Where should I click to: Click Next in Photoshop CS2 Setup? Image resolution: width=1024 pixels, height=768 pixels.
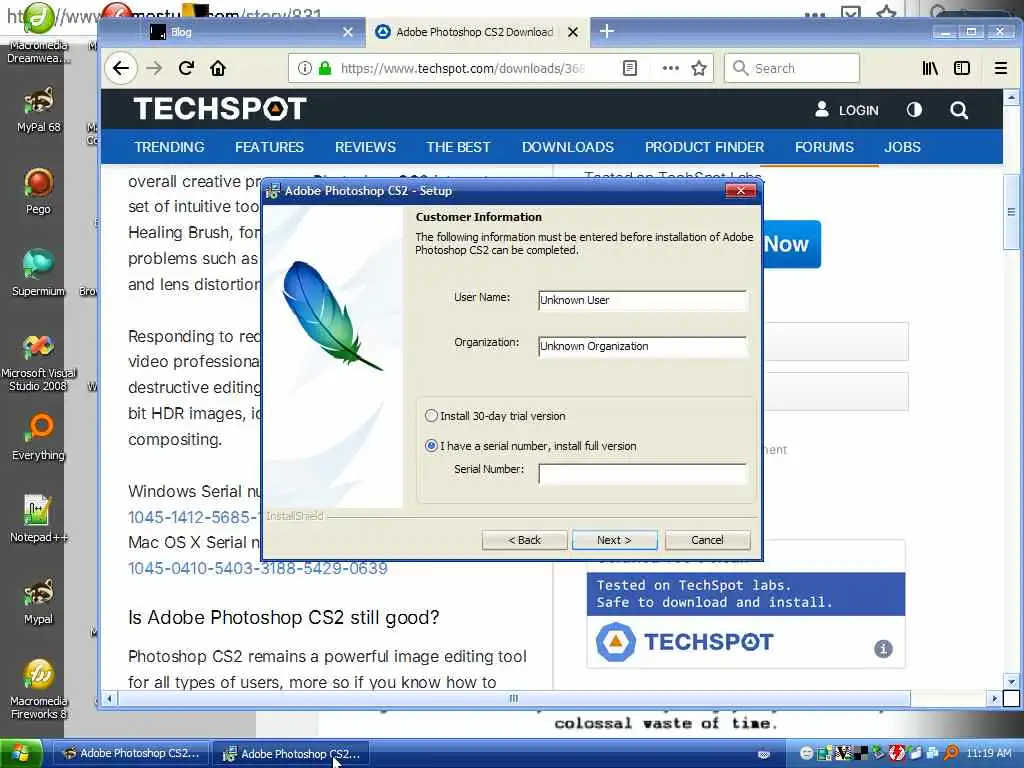(615, 540)
